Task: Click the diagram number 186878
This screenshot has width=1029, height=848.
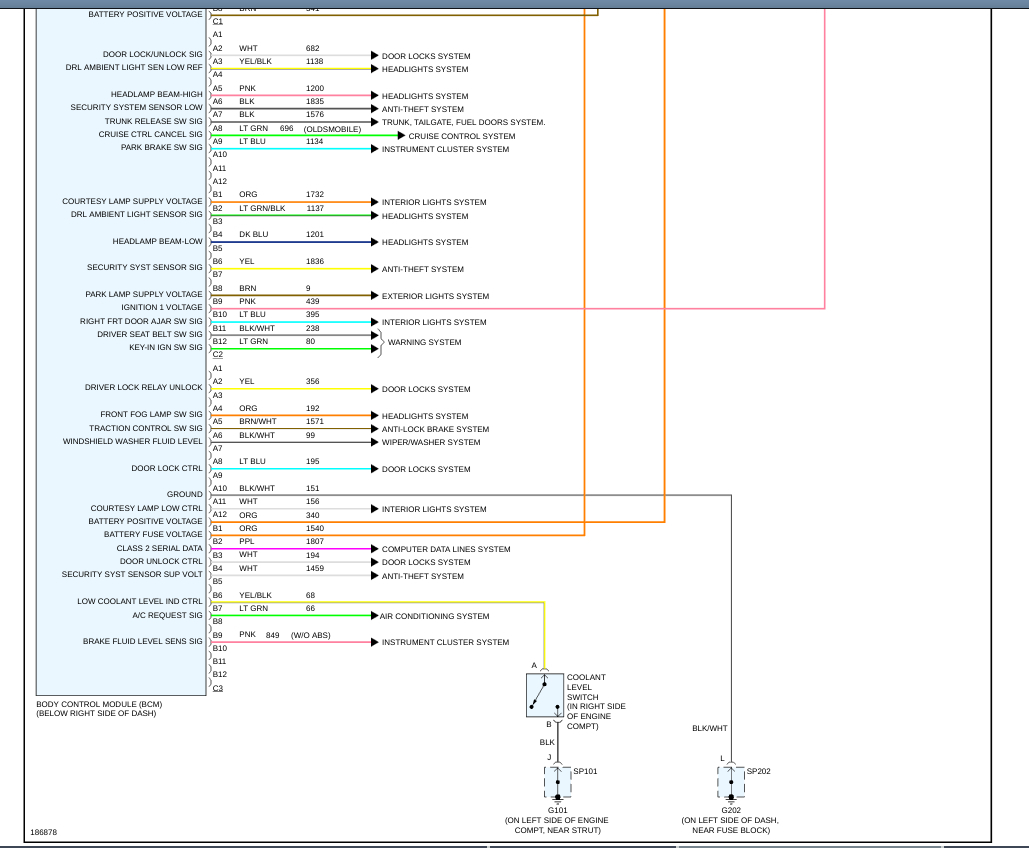Action: (x=44, y=832)
